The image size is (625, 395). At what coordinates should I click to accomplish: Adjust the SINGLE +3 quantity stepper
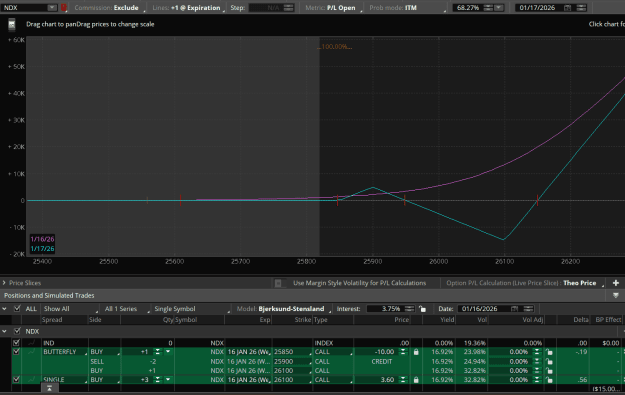tap(158, 379)
